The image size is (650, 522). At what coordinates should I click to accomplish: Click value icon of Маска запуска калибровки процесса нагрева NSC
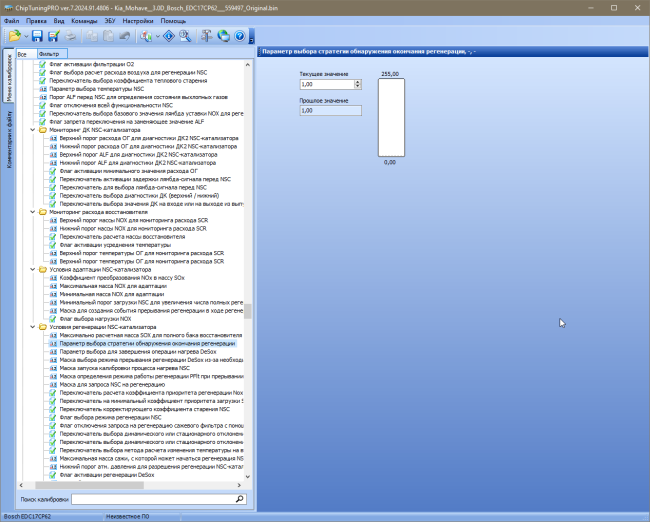click(x=53, y=368)
